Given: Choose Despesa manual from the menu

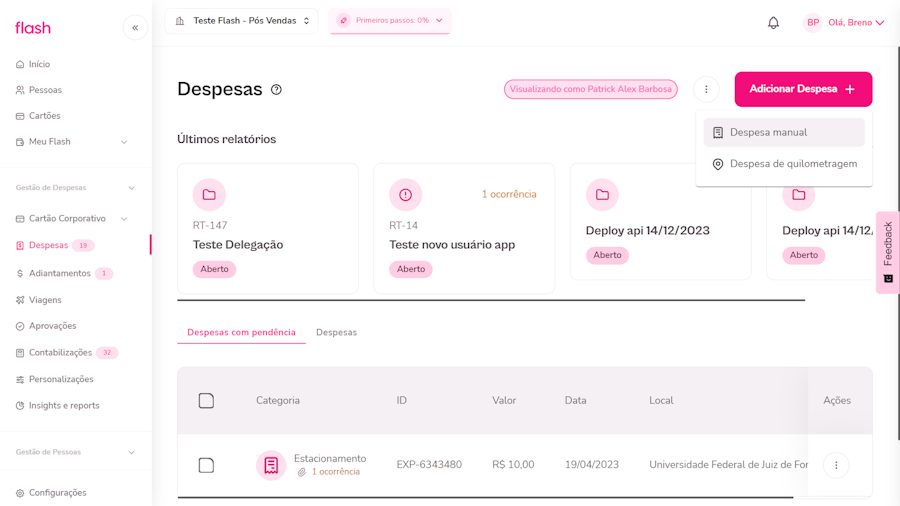Looking at the screenshot, I should point(768,132).
